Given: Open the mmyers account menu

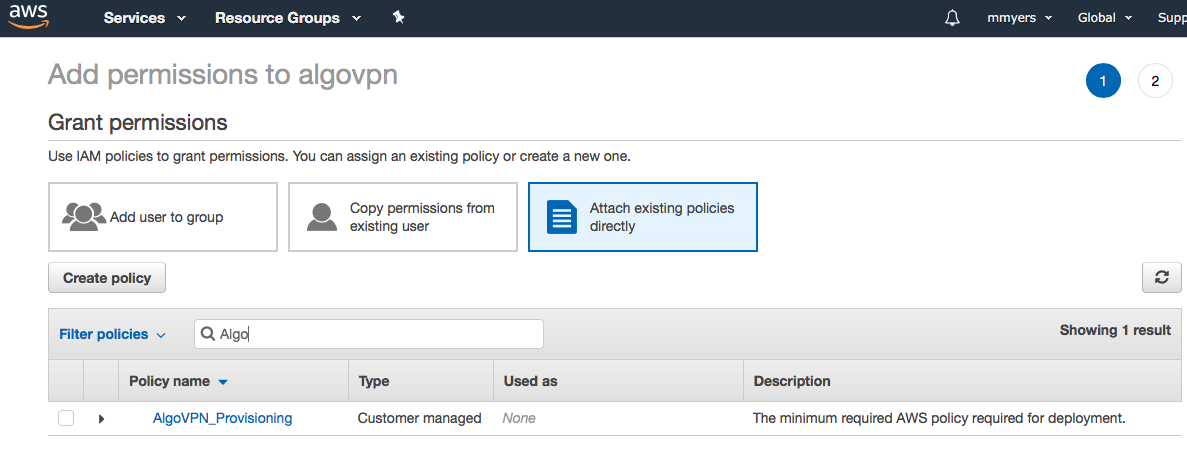Looking at the screenshot, I should 1020,18.
